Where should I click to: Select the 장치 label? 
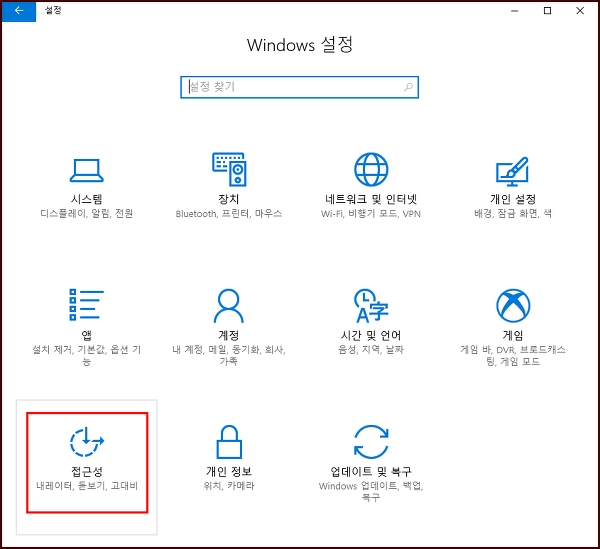click(x=229, y=199)
